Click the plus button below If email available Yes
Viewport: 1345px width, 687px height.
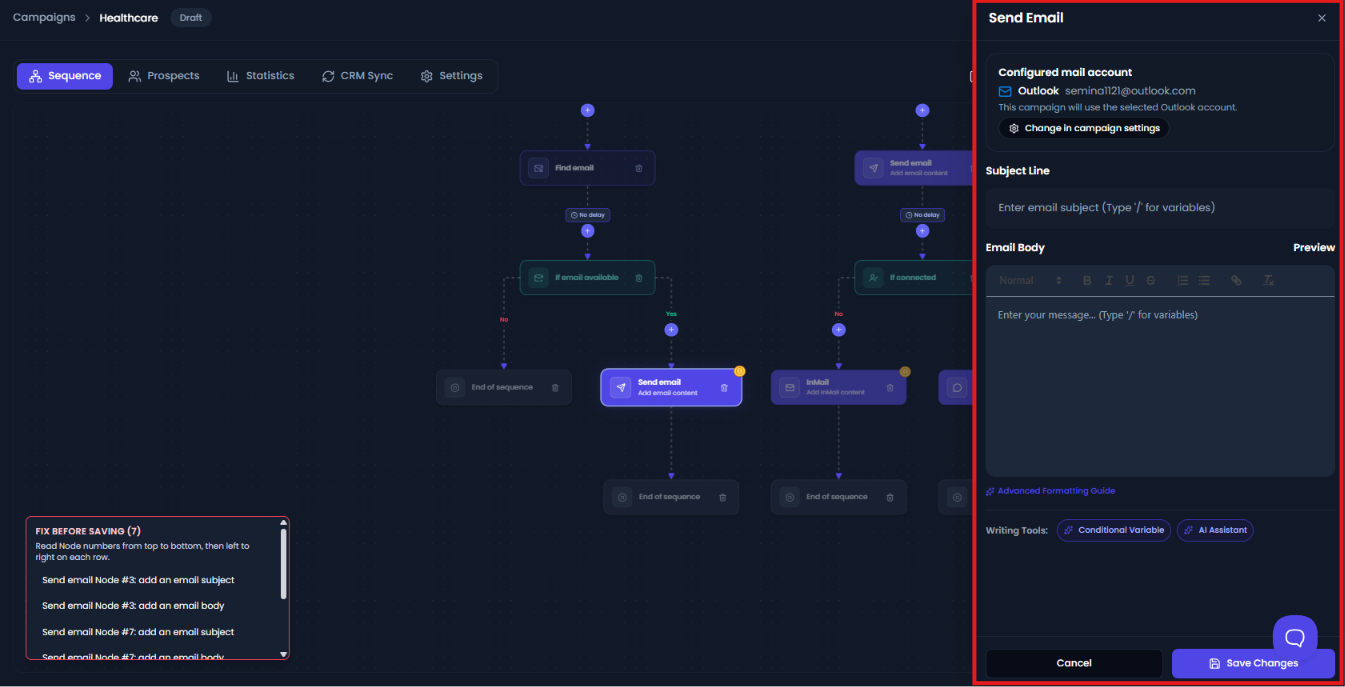point(671,329)
